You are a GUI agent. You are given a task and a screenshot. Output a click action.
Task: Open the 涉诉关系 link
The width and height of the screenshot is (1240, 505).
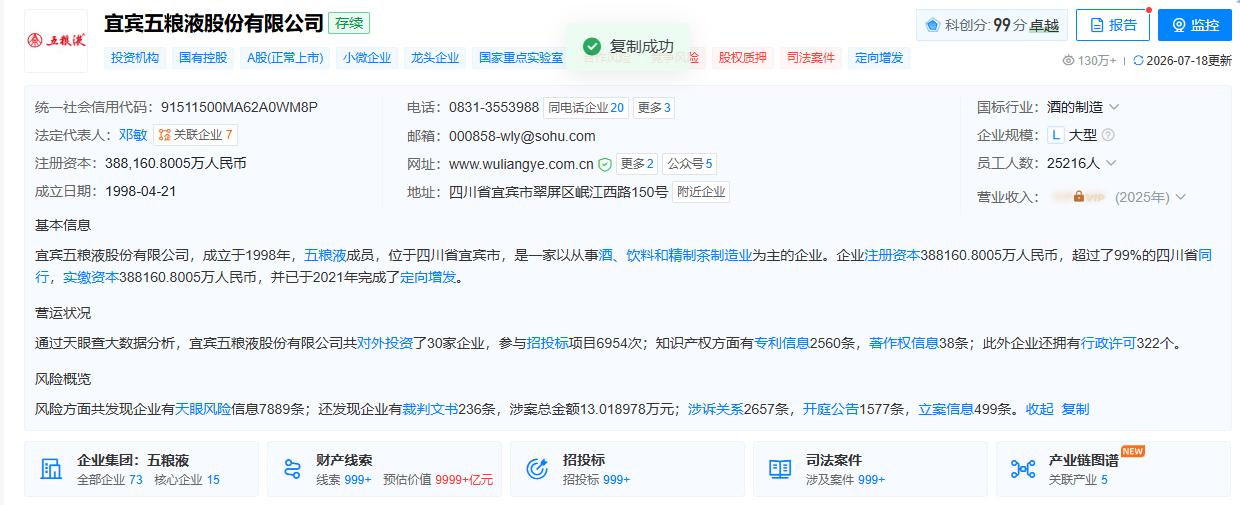[x=715, y=409]
